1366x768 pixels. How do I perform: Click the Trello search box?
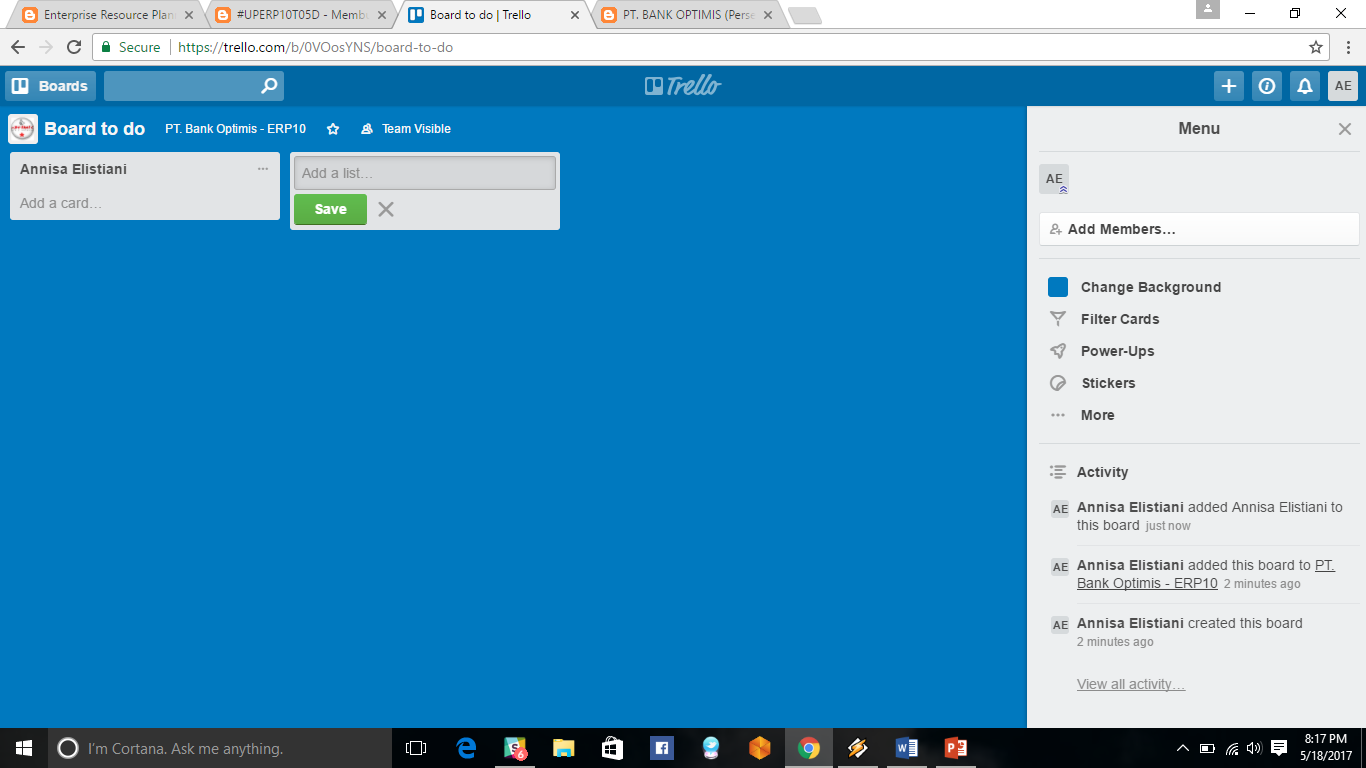point(194,86)
